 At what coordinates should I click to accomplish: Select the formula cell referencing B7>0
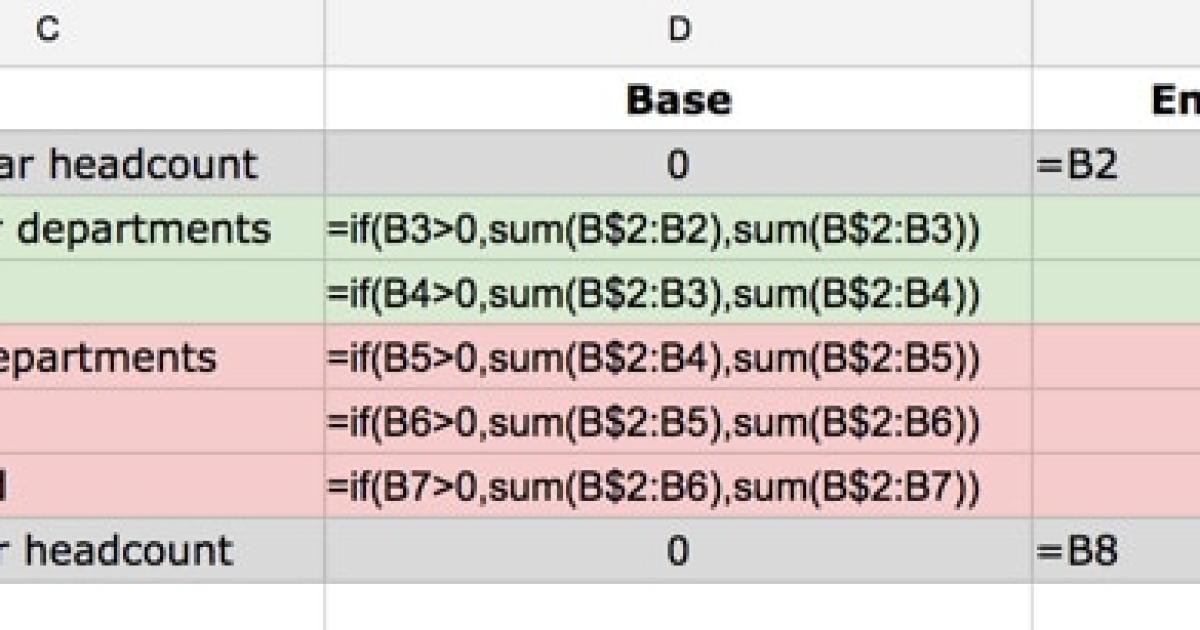coord(680,488)
